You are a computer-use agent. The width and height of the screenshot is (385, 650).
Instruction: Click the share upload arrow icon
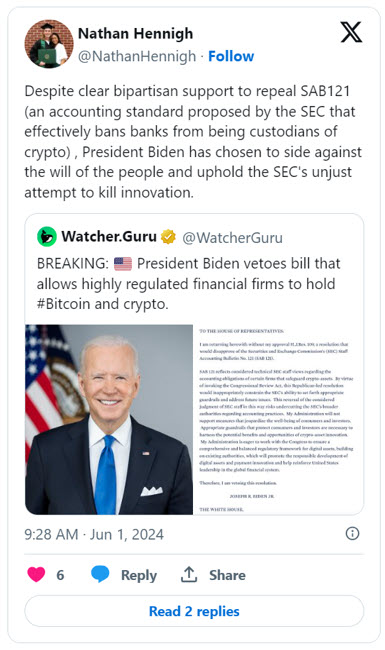pos(189,574)
